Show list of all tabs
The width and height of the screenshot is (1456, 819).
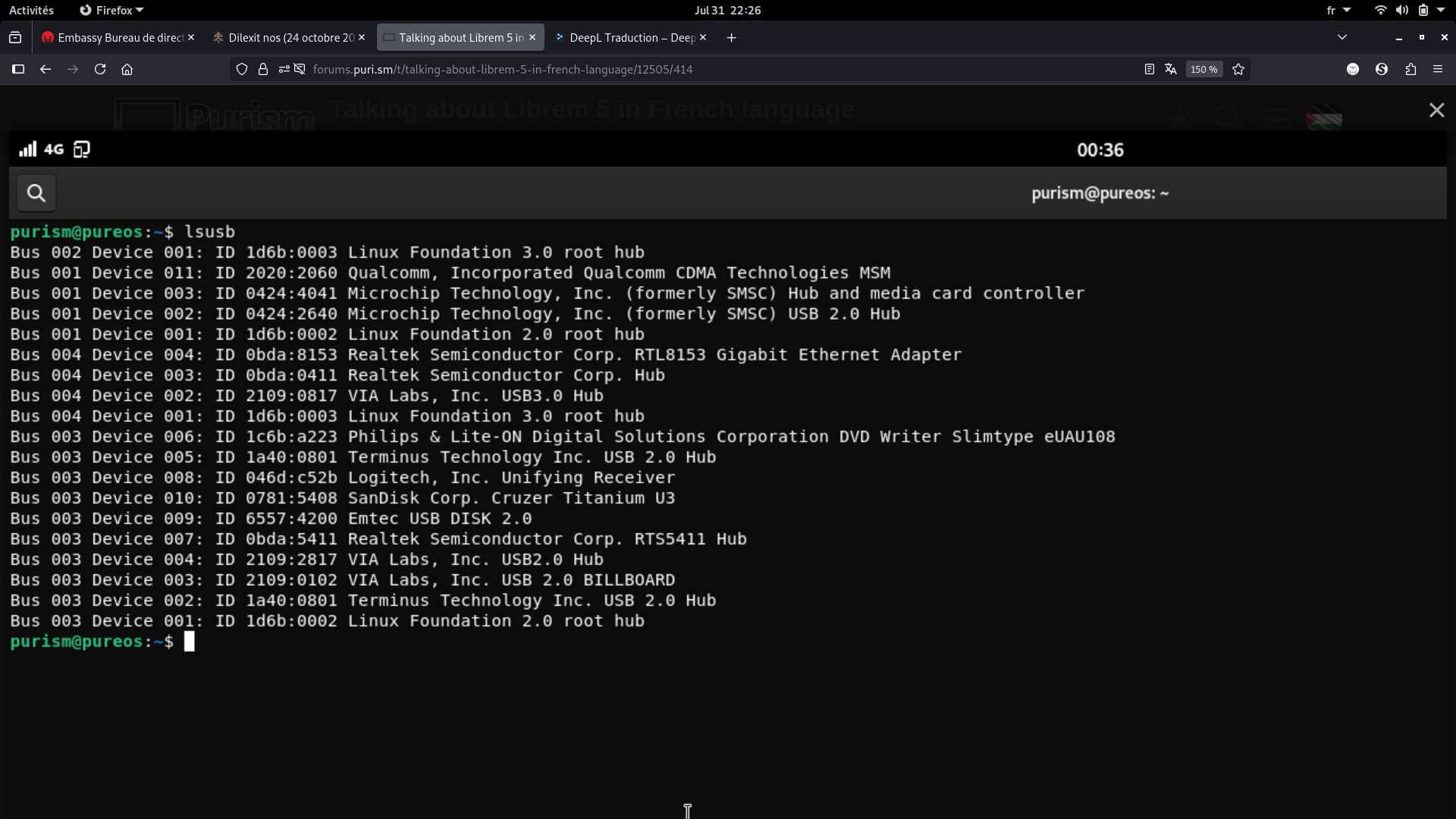(1342, 37)
